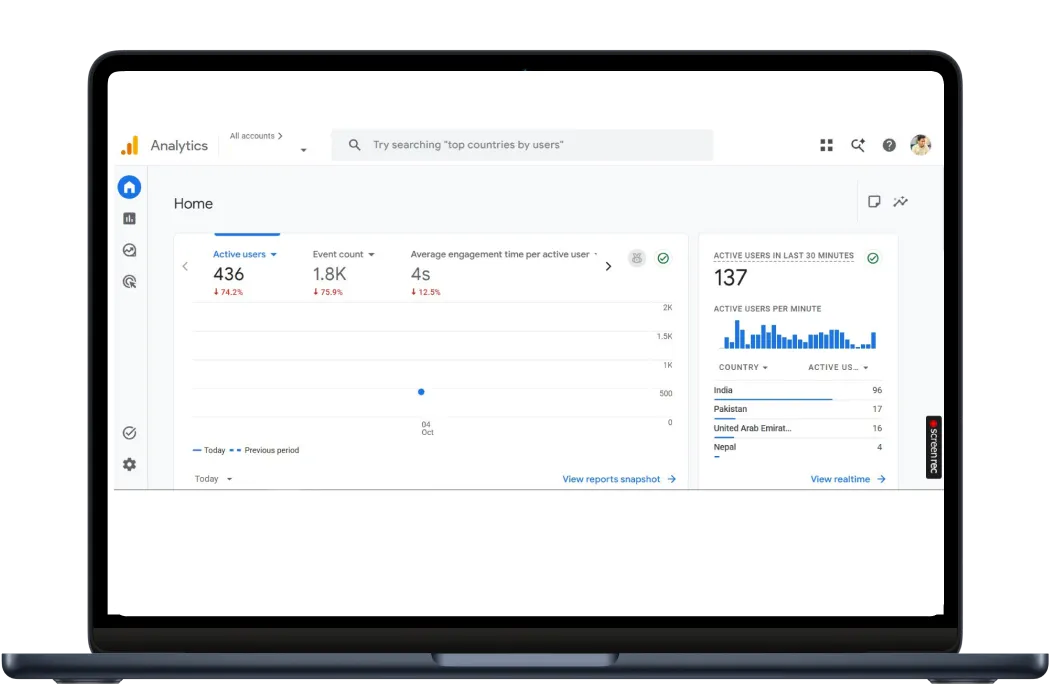Click the Google Analytics logo

(129, 145)
